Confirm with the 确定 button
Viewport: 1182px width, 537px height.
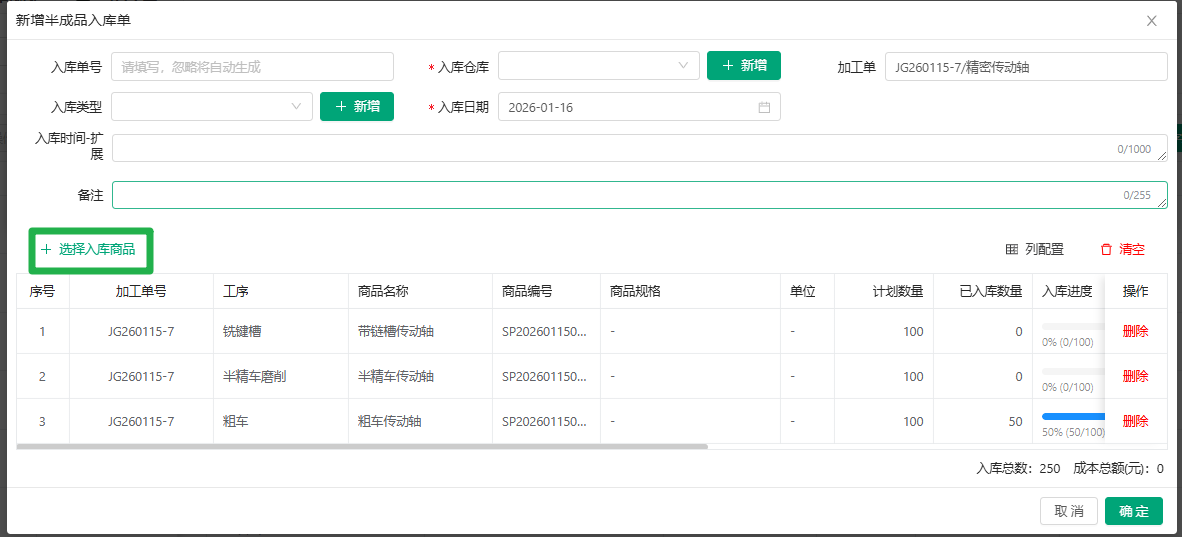pyautogui.click(x=1133, y=511)
